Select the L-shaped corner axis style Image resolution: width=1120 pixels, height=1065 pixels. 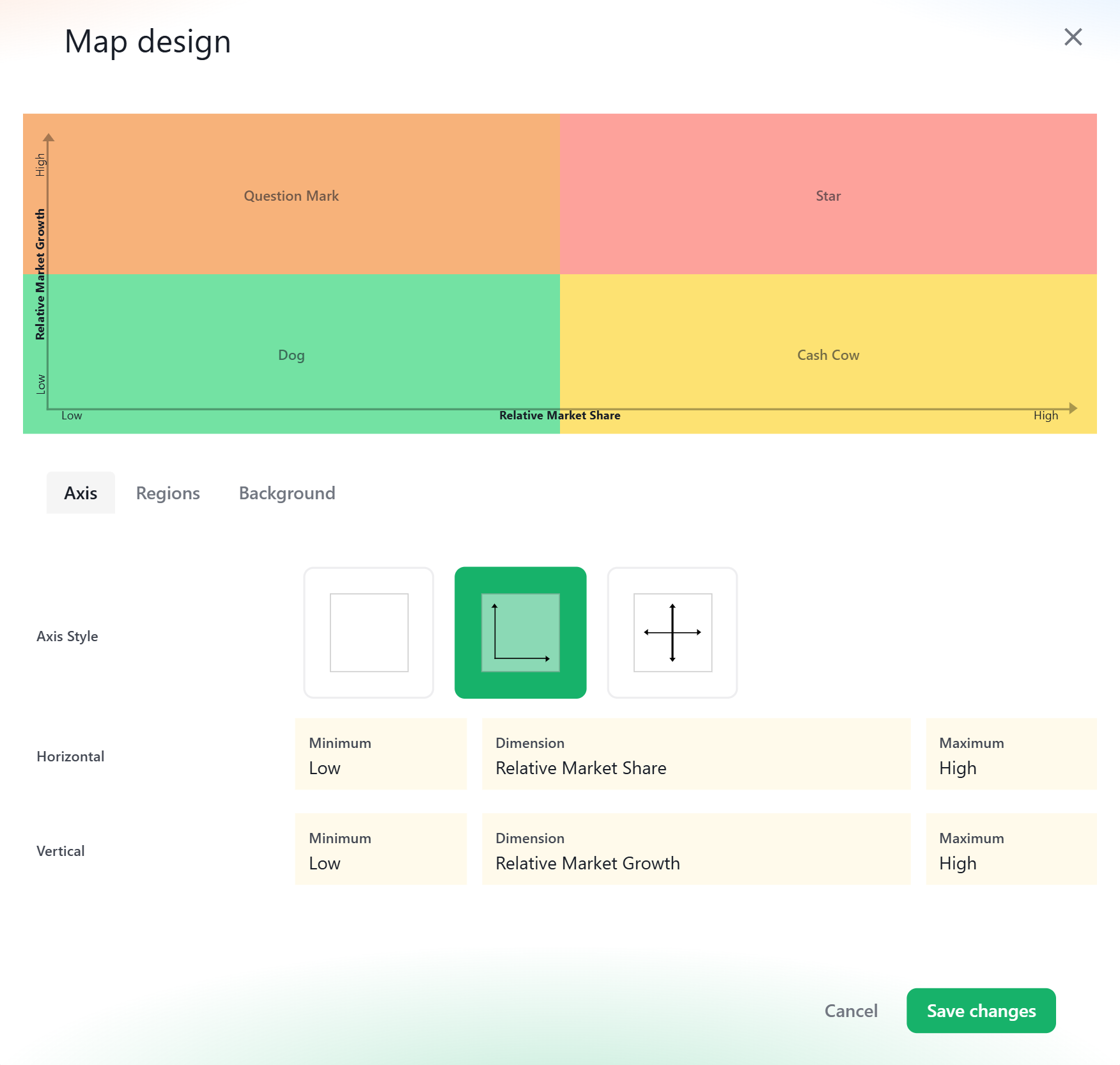520,632
